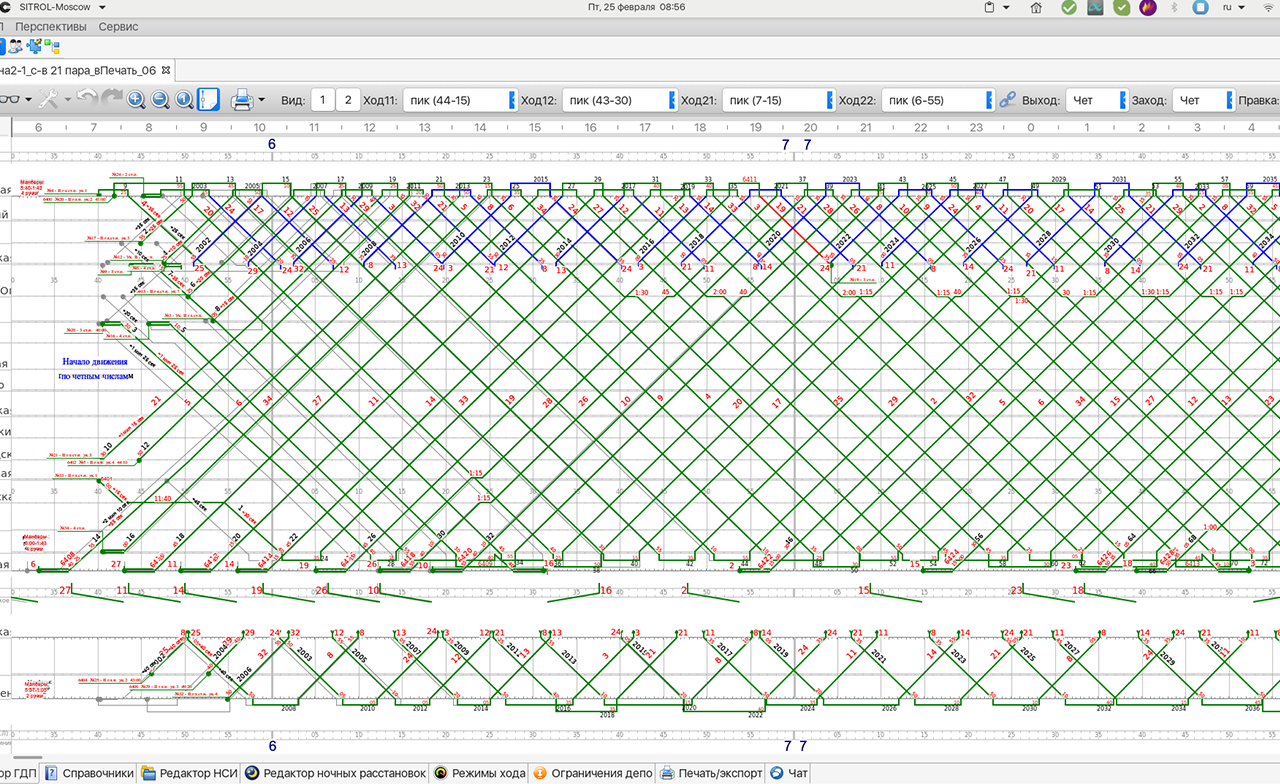Zoom in with the plus magnifier
1280x784 pixels.
(x=136, y=99)
